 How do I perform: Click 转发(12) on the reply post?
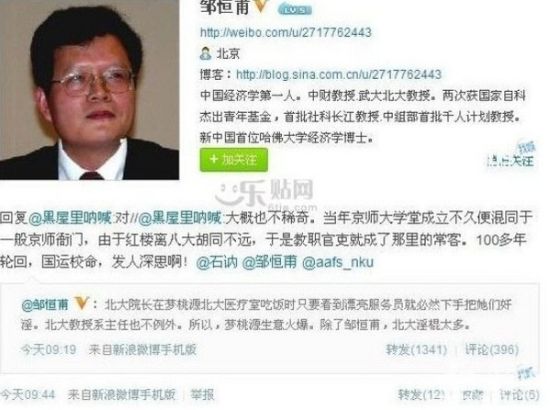click(x=422, y=395)
